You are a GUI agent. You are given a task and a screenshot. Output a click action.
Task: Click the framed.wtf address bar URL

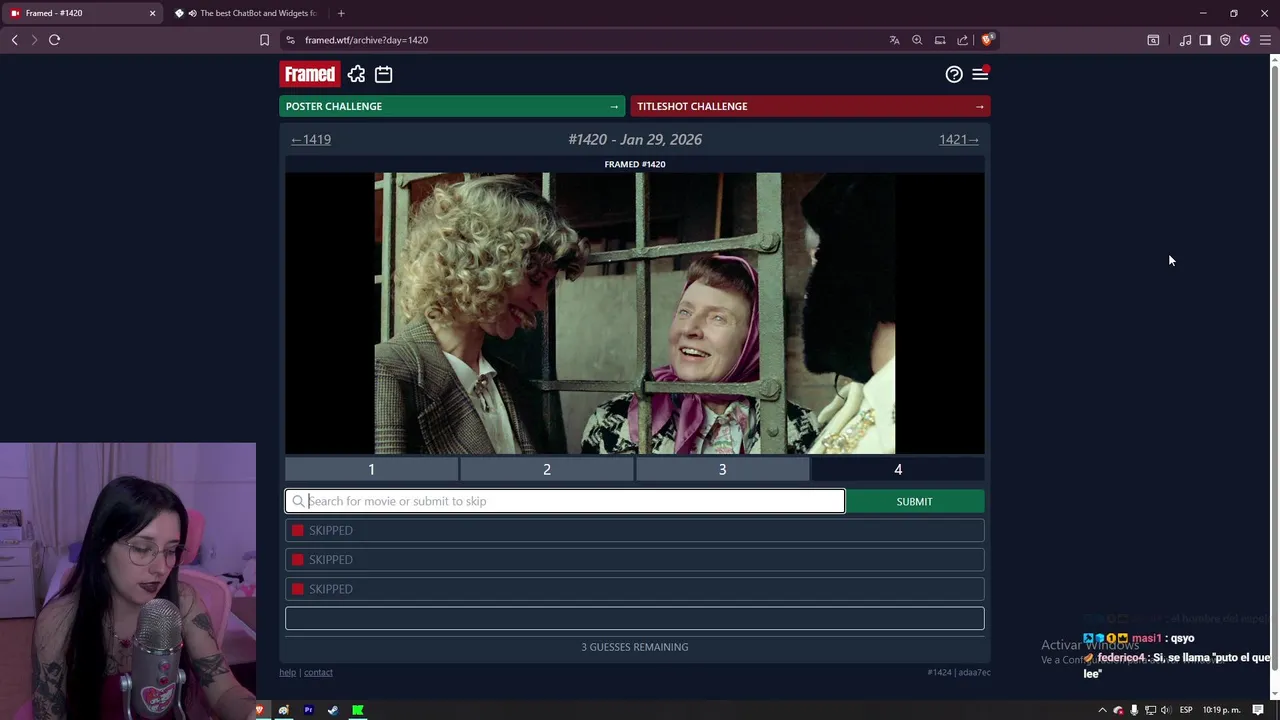click(366, 40)
